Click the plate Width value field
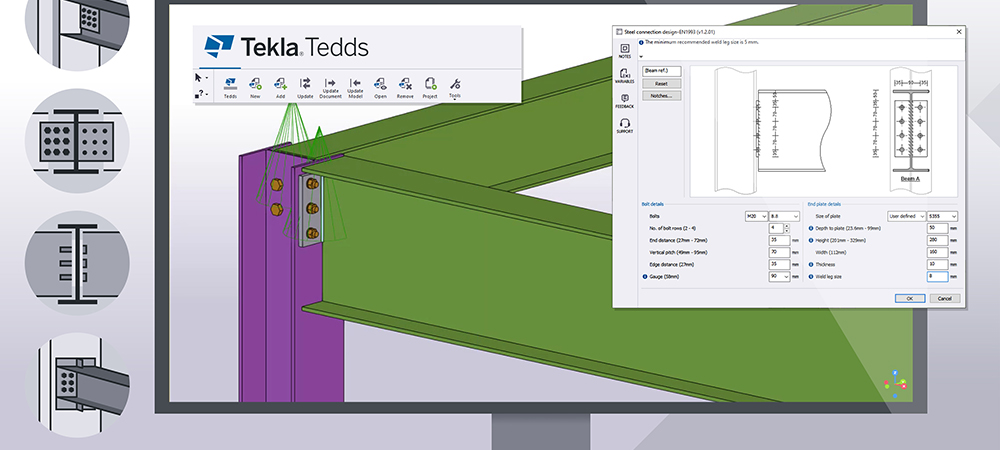The height and width of the screenshot is (450, 1000). [938, 252]
